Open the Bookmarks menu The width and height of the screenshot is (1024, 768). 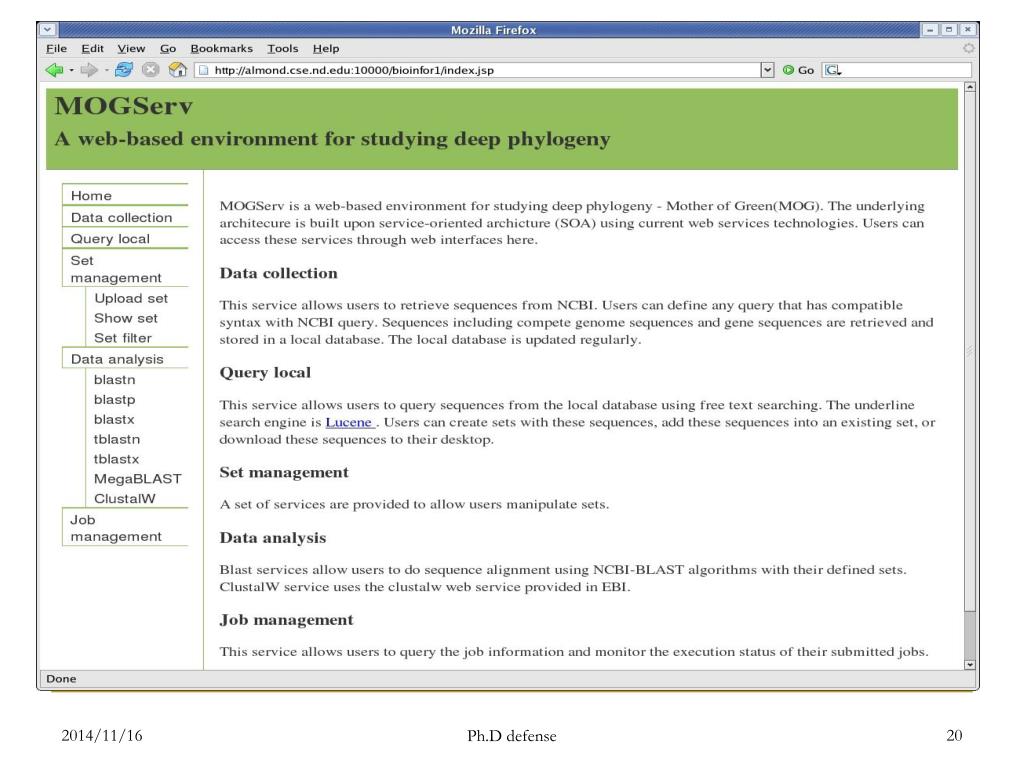[x=221, y=48]
